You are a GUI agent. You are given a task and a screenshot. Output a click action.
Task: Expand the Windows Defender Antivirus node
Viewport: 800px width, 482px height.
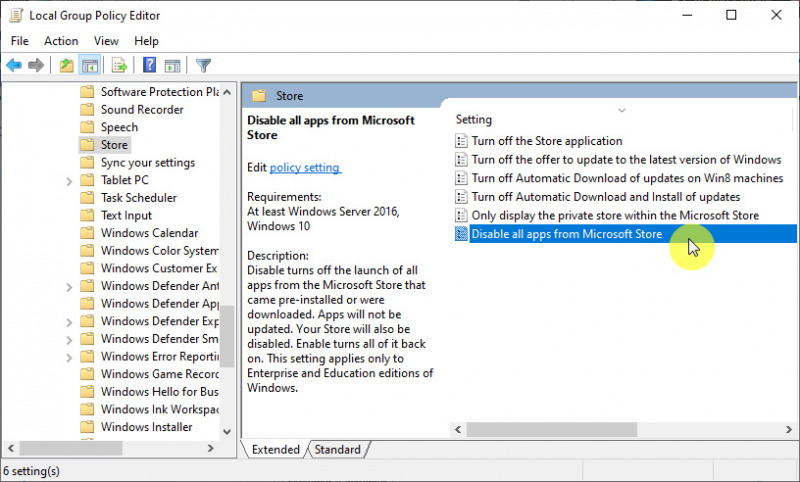tap(69, 287)
